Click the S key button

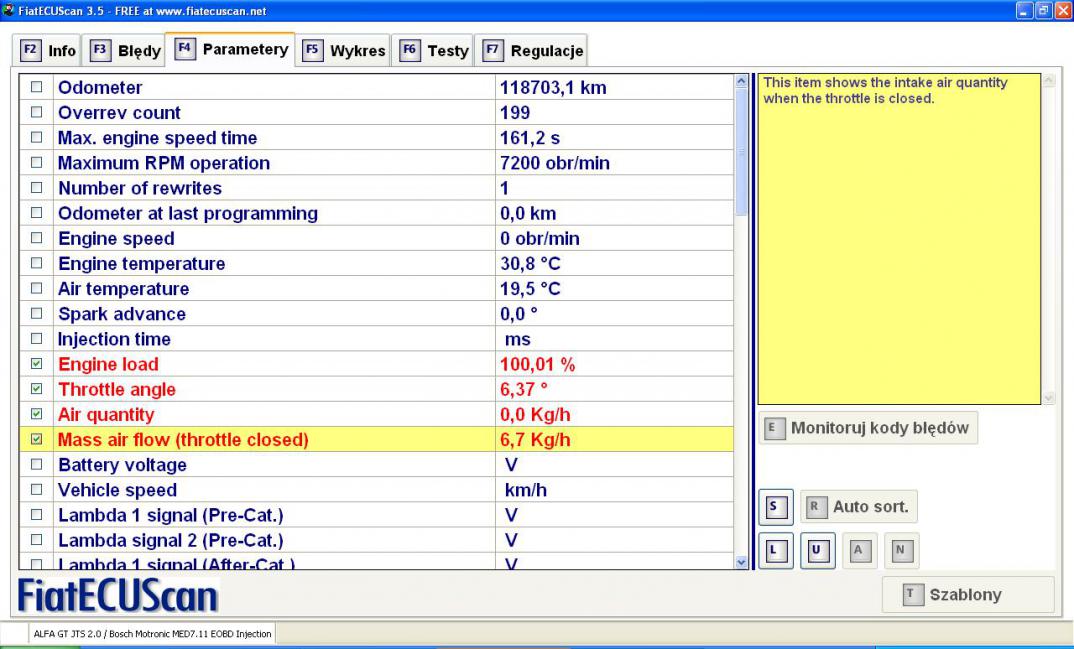[776, 507]
